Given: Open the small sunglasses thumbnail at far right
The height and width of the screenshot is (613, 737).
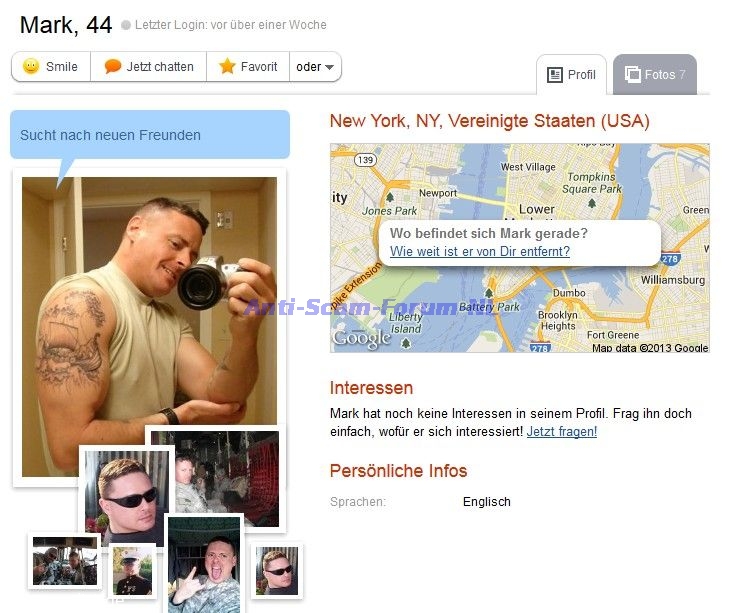Looking at the screenshot, I should pos(276,571).
